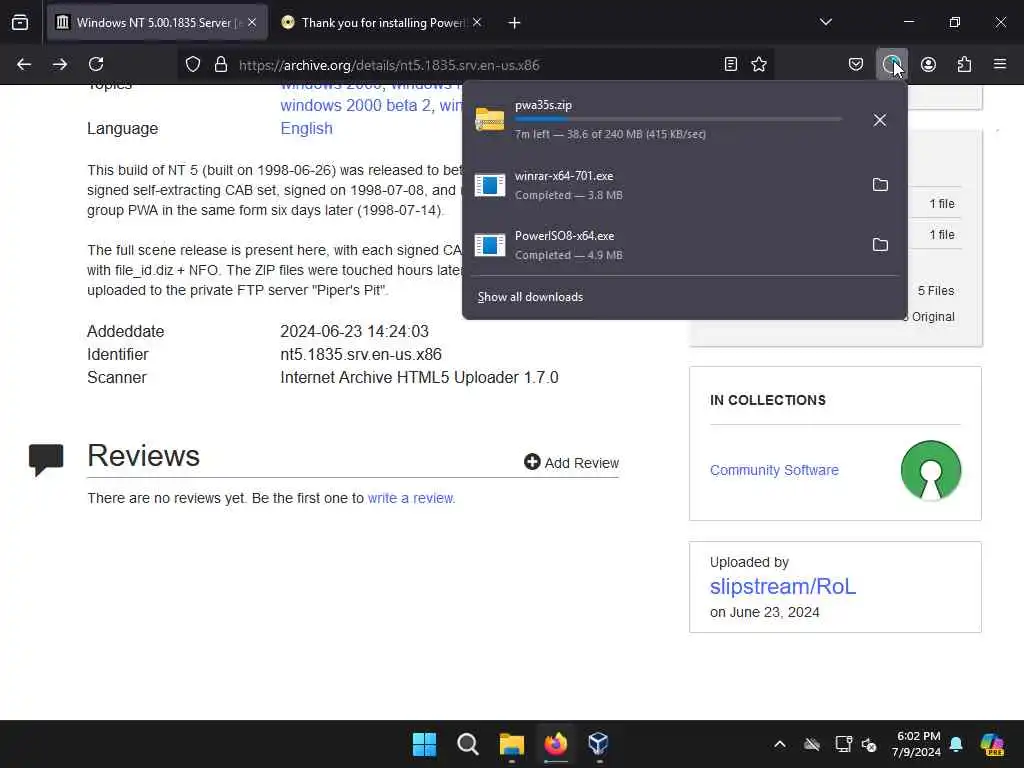Save page to Pocket
1024x768 pixels.
tap(856, 64)
